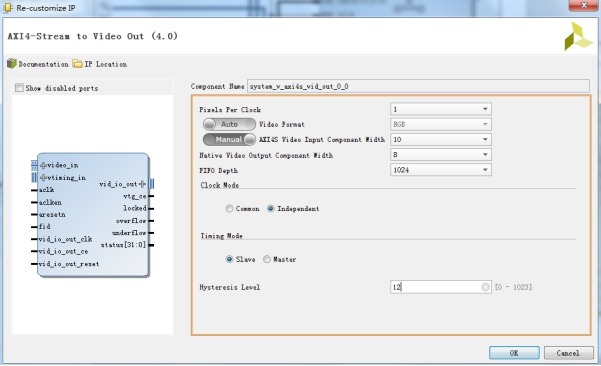Click the [0 - 1023] range hint
The height and width of the screenshot is (366, 601).
pyautogui.click(x=514, y=287)
